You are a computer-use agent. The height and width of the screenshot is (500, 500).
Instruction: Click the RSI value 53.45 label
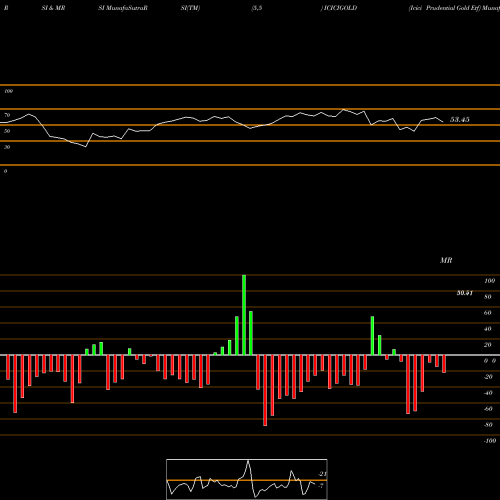click(460, 119)
